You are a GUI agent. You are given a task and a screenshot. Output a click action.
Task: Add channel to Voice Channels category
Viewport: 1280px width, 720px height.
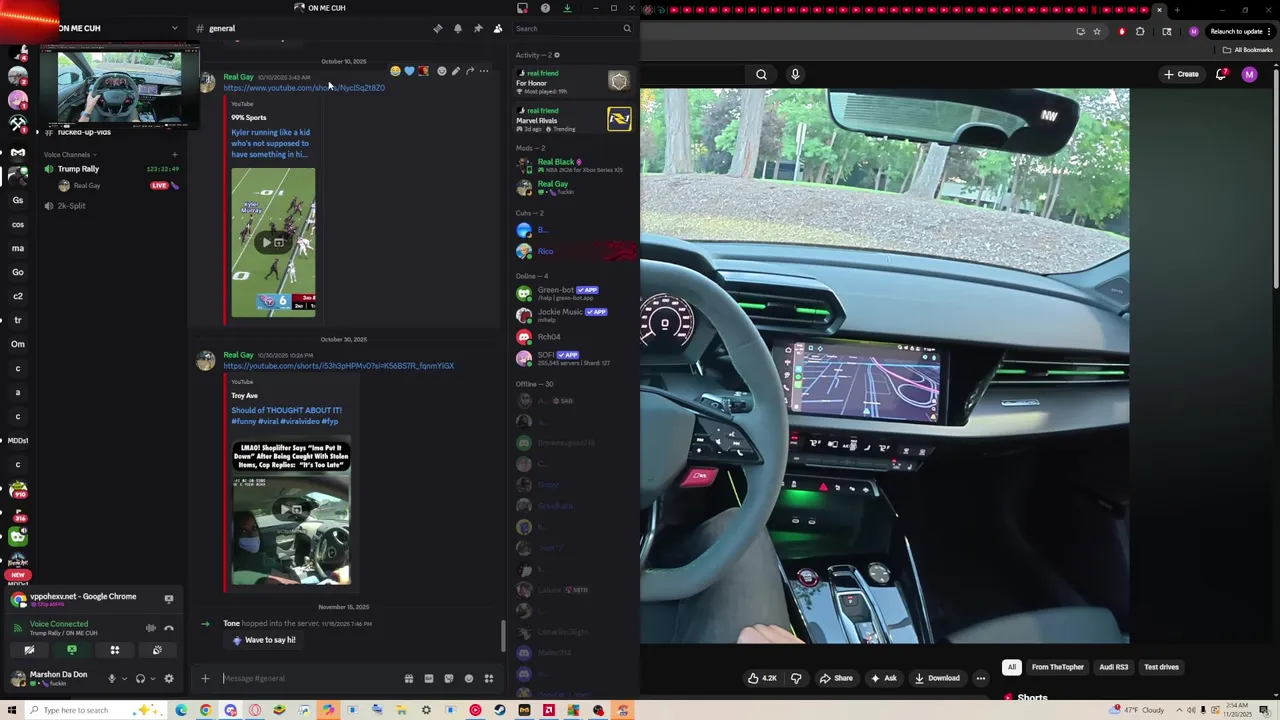[x=174, y=155]
